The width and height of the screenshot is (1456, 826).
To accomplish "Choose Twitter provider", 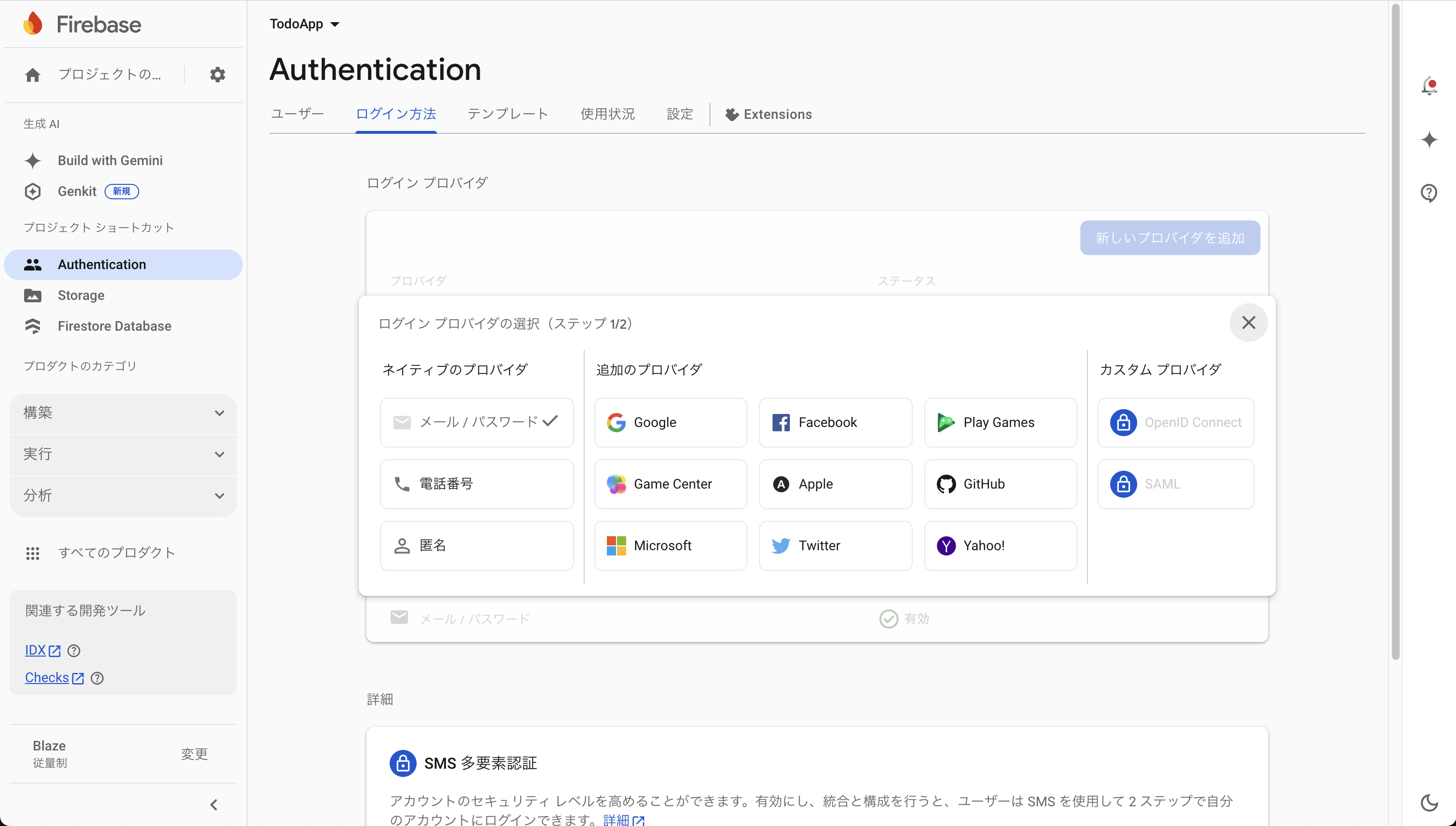I will coord(836,546).
